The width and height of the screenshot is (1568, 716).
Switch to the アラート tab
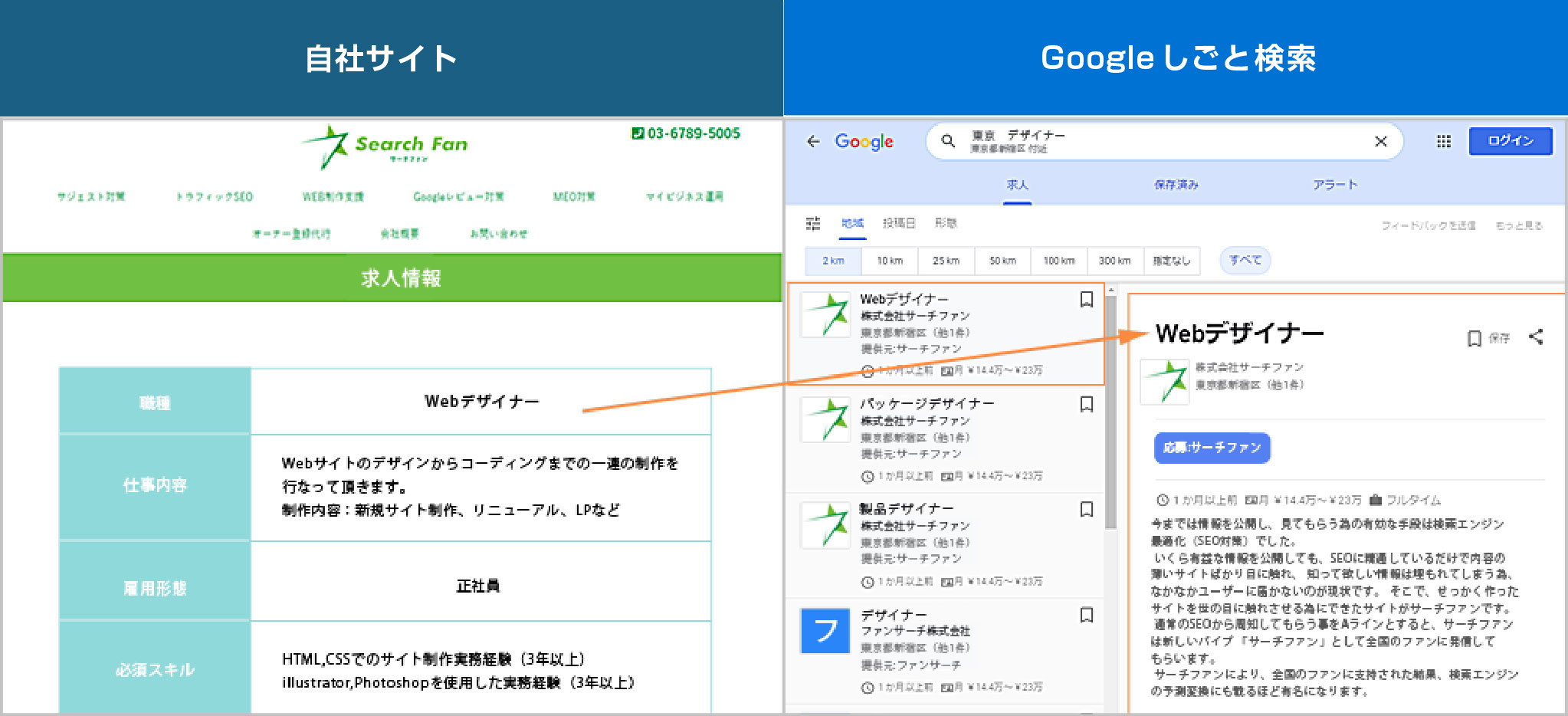click(x=1335, y=185)
